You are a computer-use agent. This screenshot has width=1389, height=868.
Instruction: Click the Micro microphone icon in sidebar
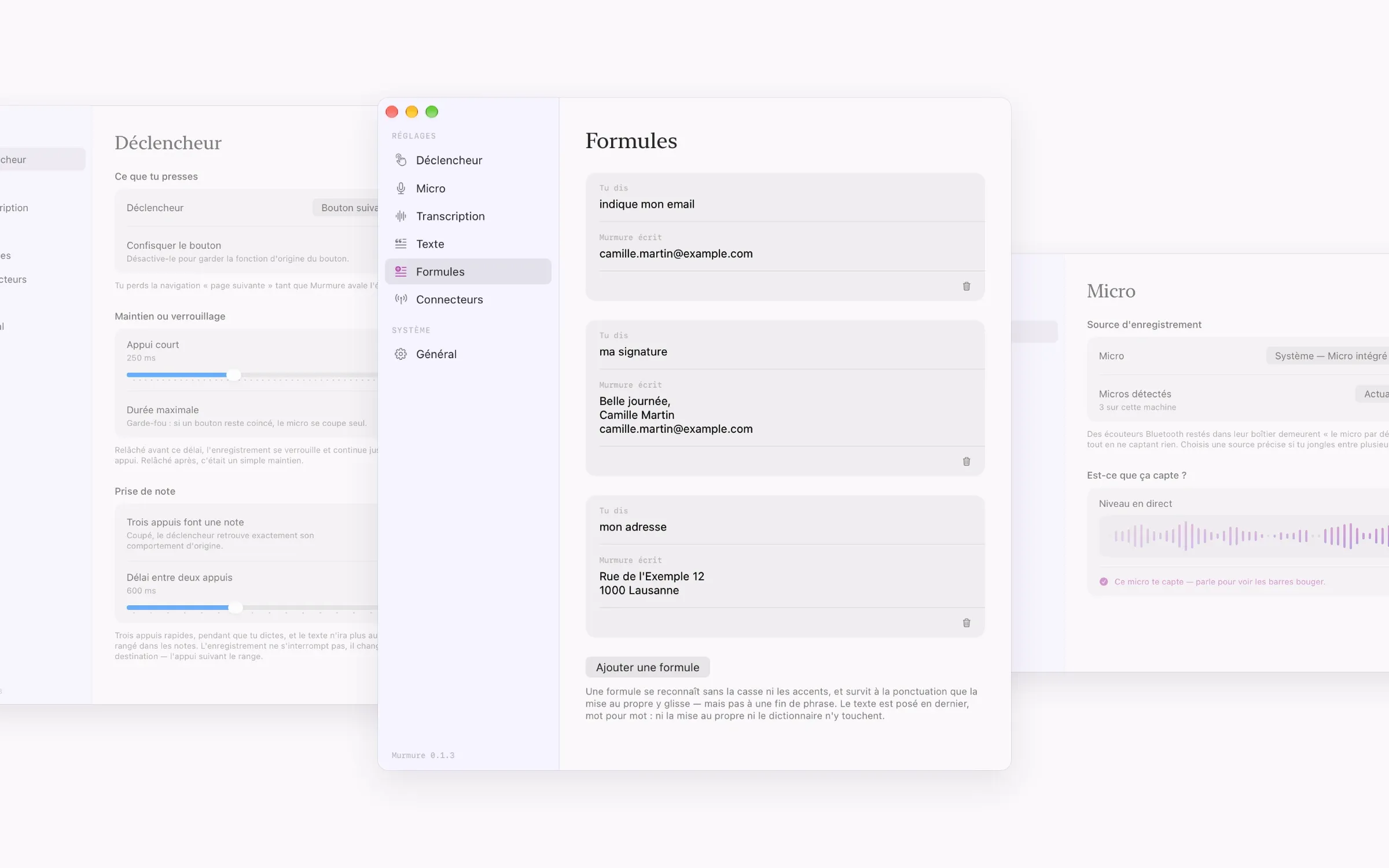pos(400,188)
